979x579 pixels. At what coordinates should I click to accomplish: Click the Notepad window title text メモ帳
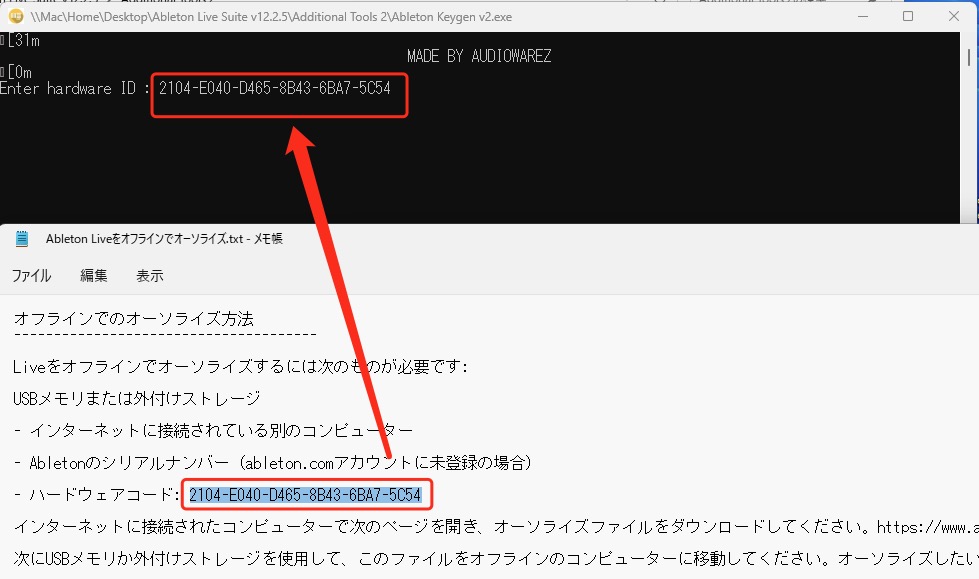tap(268, 239)
